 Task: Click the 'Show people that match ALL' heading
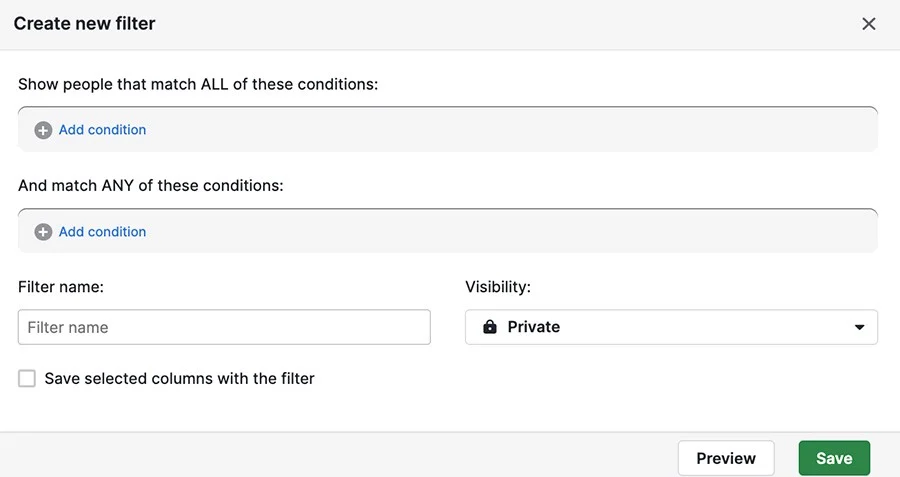(x=198, y=84)
